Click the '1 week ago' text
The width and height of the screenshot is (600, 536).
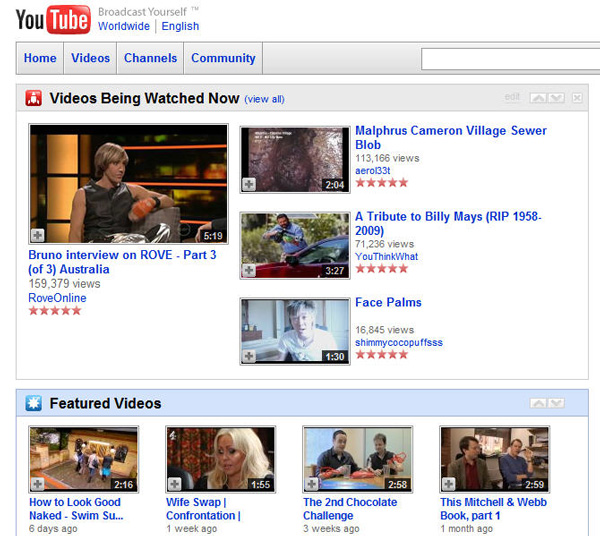click(191, 529)
